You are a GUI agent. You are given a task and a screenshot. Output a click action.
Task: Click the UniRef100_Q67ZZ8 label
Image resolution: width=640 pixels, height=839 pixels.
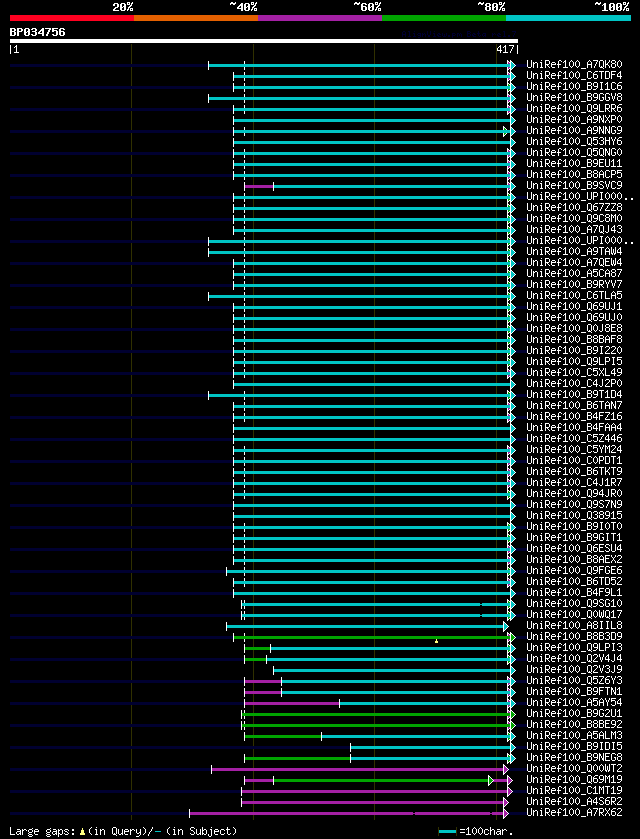(574, 208)
